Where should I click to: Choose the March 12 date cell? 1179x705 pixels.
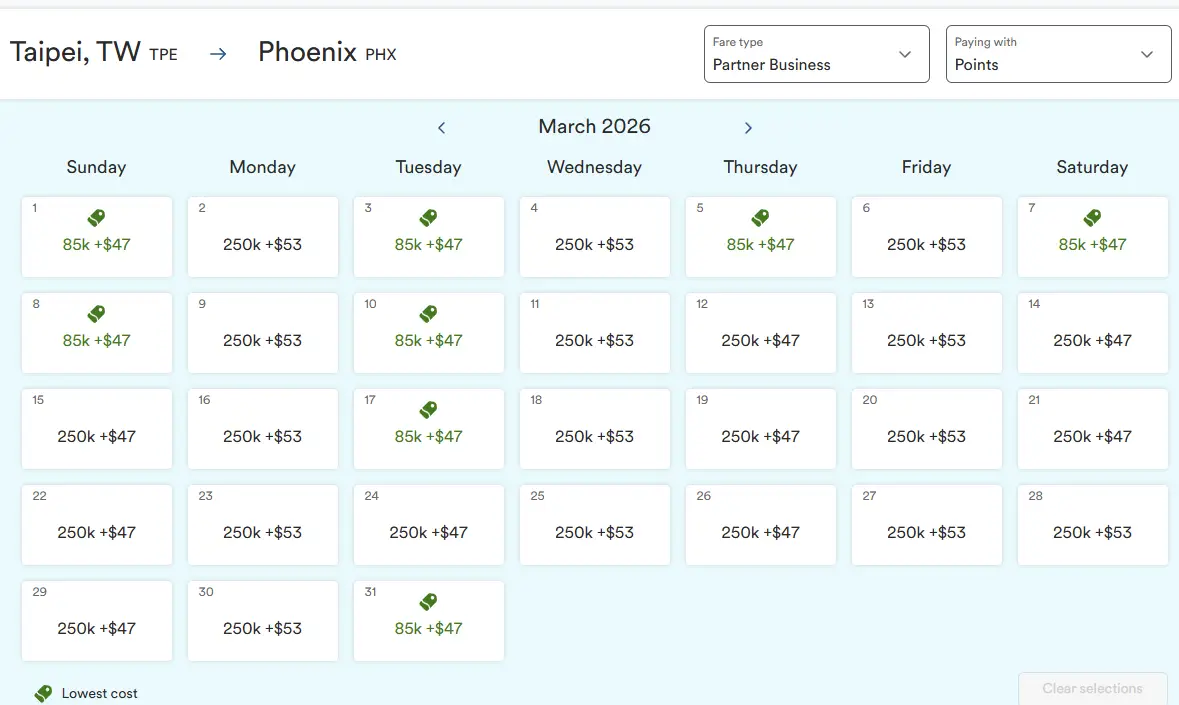pyautogui.click(x=760, y=332)
